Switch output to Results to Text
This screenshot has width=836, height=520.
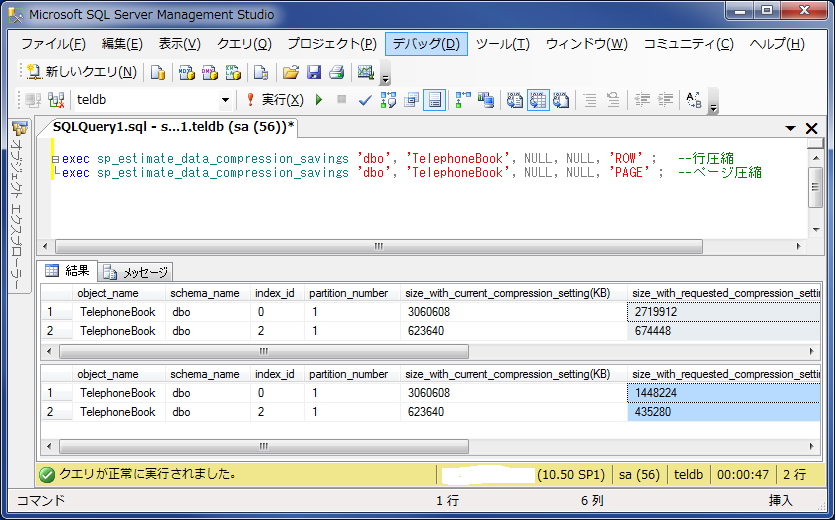[x=515, y=100]
